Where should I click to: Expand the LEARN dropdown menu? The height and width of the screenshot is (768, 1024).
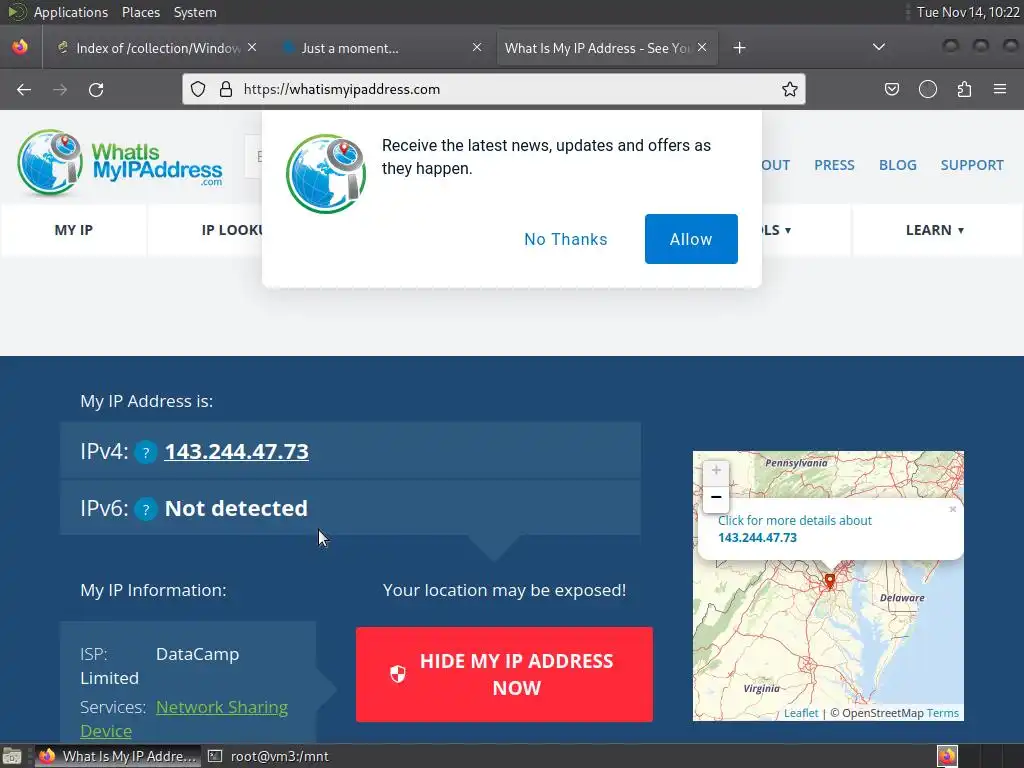click(935, 230)
